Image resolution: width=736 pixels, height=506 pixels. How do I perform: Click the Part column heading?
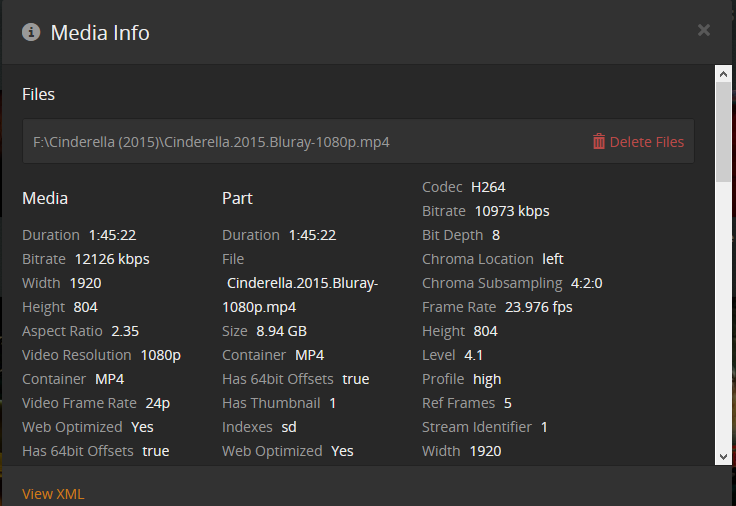[x=237, y=199]
